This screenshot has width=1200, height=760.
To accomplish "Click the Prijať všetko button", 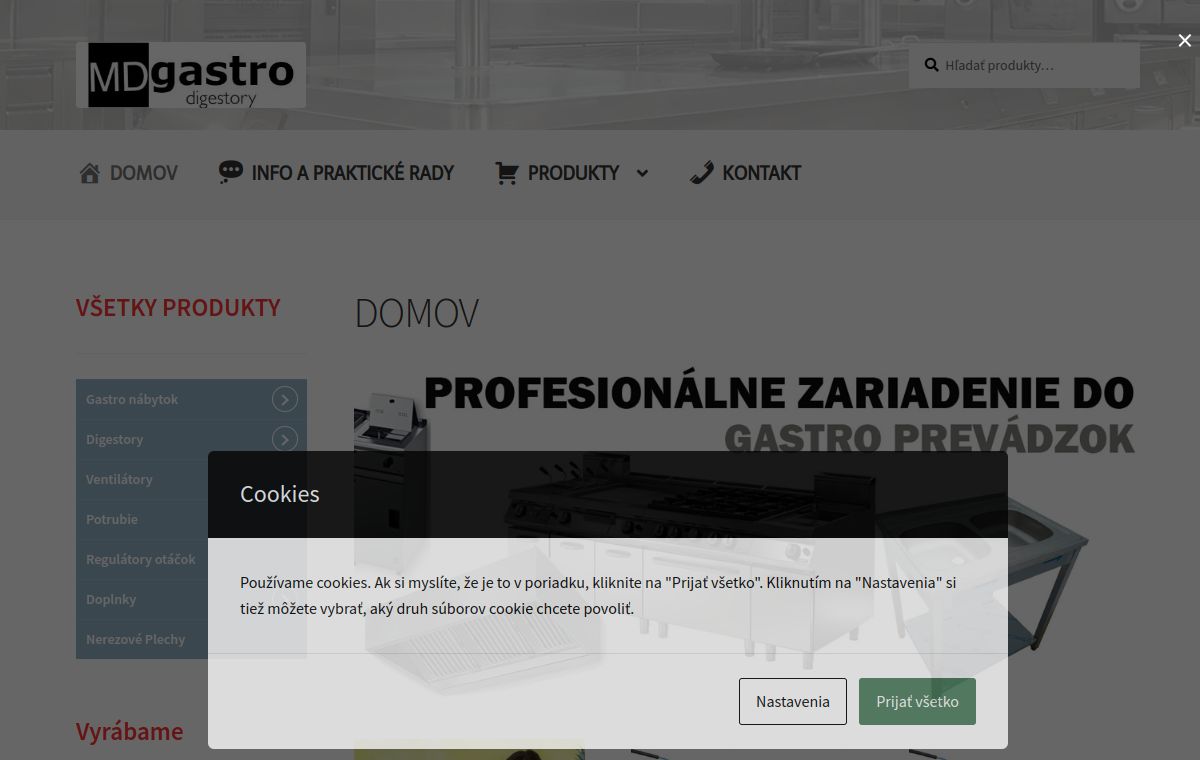I will coord(917,701).
